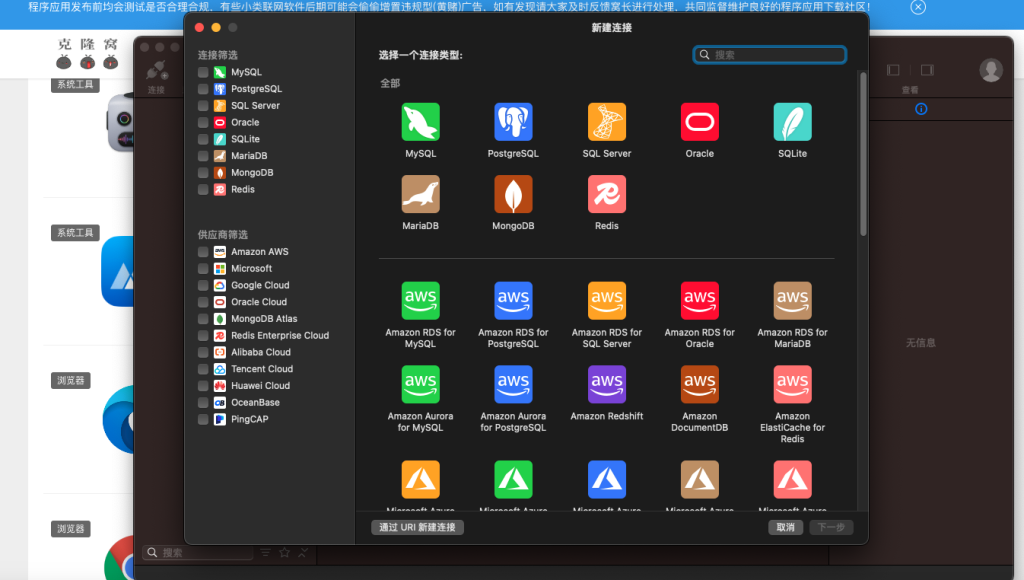Click the connection list vertical scrollbar
The image size is (1024, 580).
[863, 154]
